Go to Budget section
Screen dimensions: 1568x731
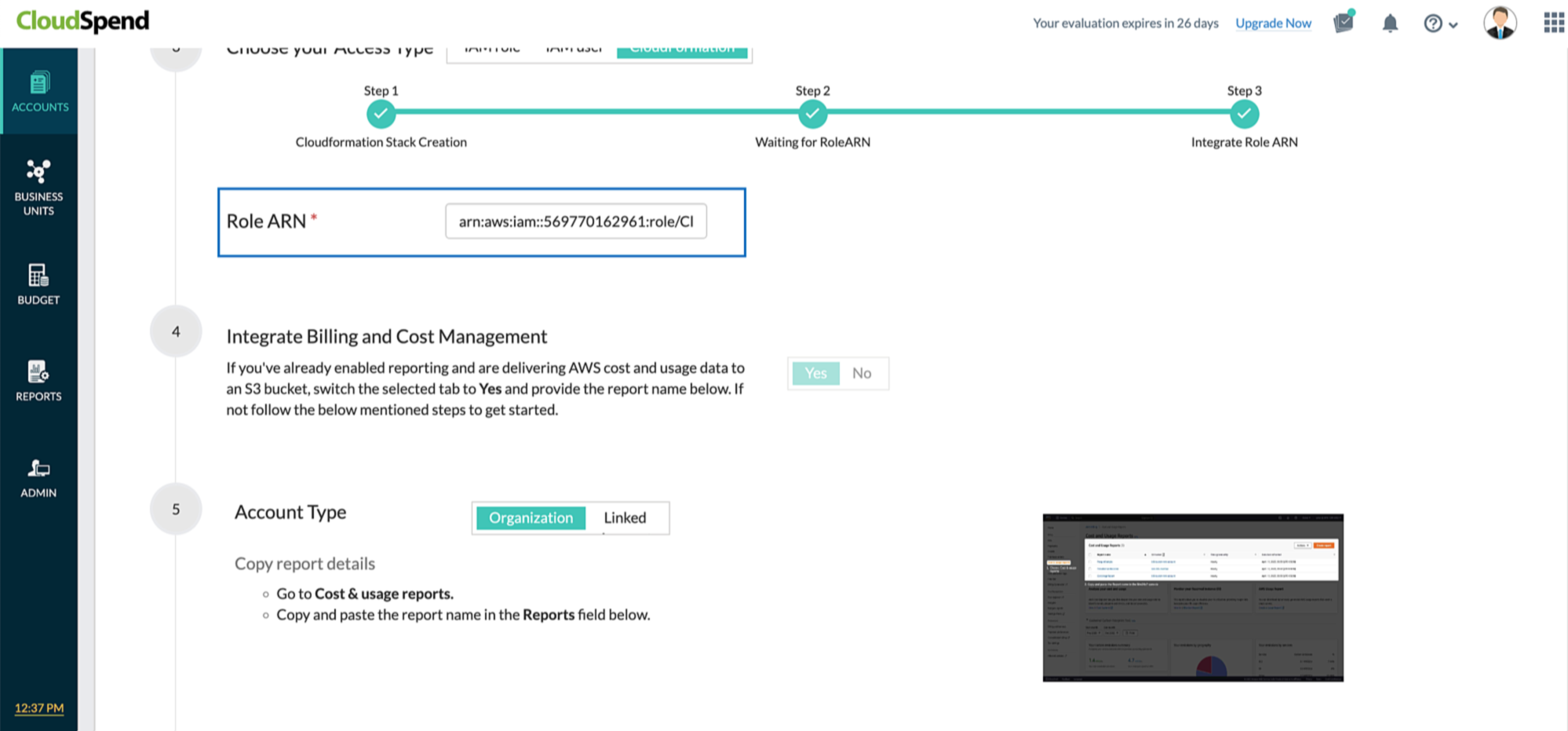38,283
